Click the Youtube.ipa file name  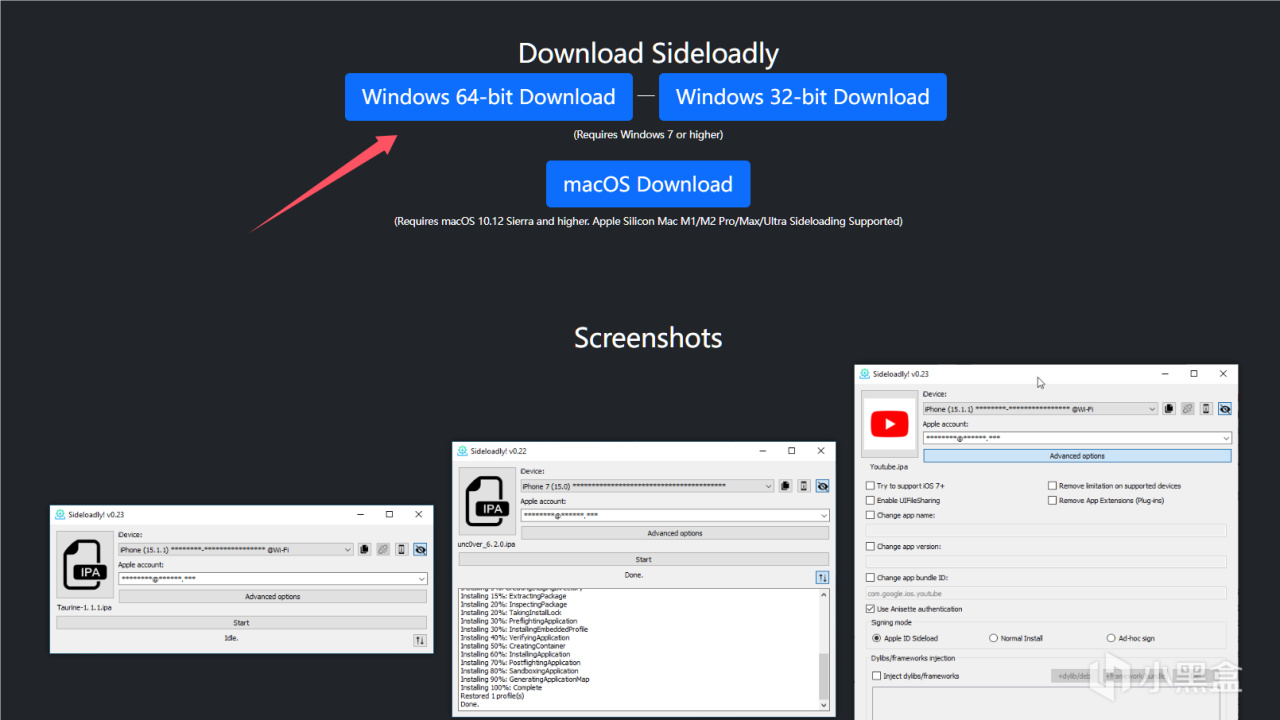pyautogui.click(x=889, y=467)
